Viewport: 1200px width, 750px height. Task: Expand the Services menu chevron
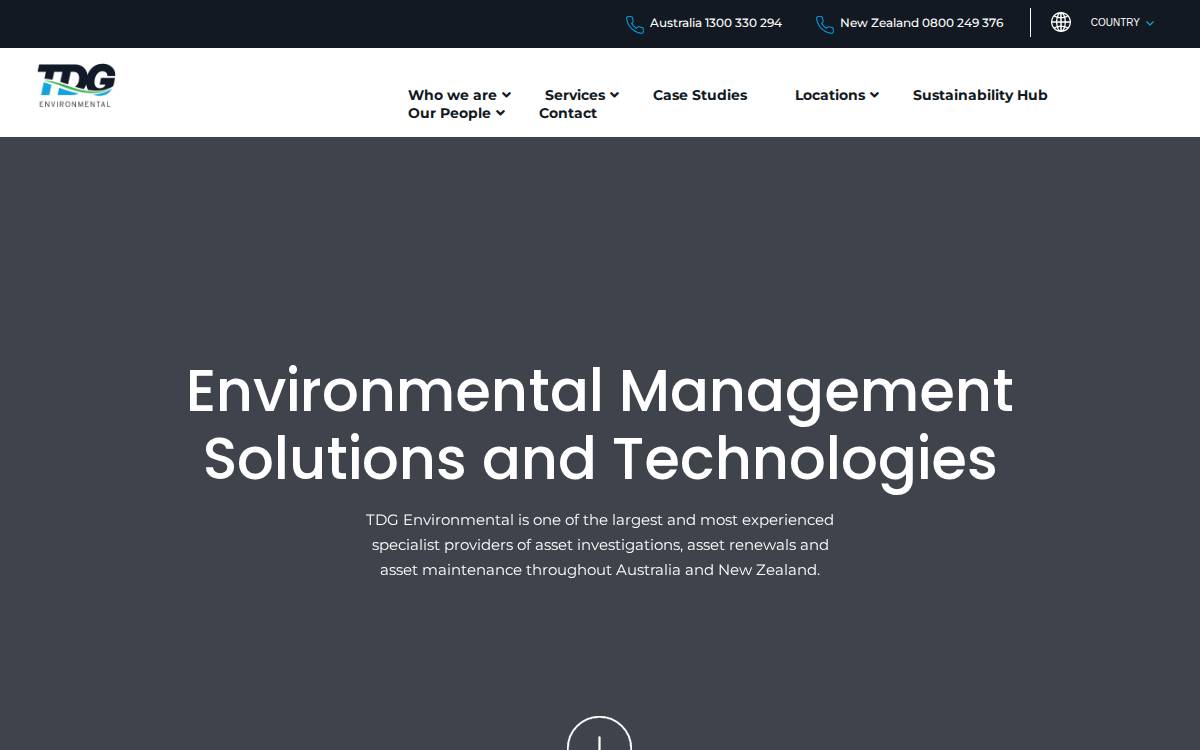(614, 95)
